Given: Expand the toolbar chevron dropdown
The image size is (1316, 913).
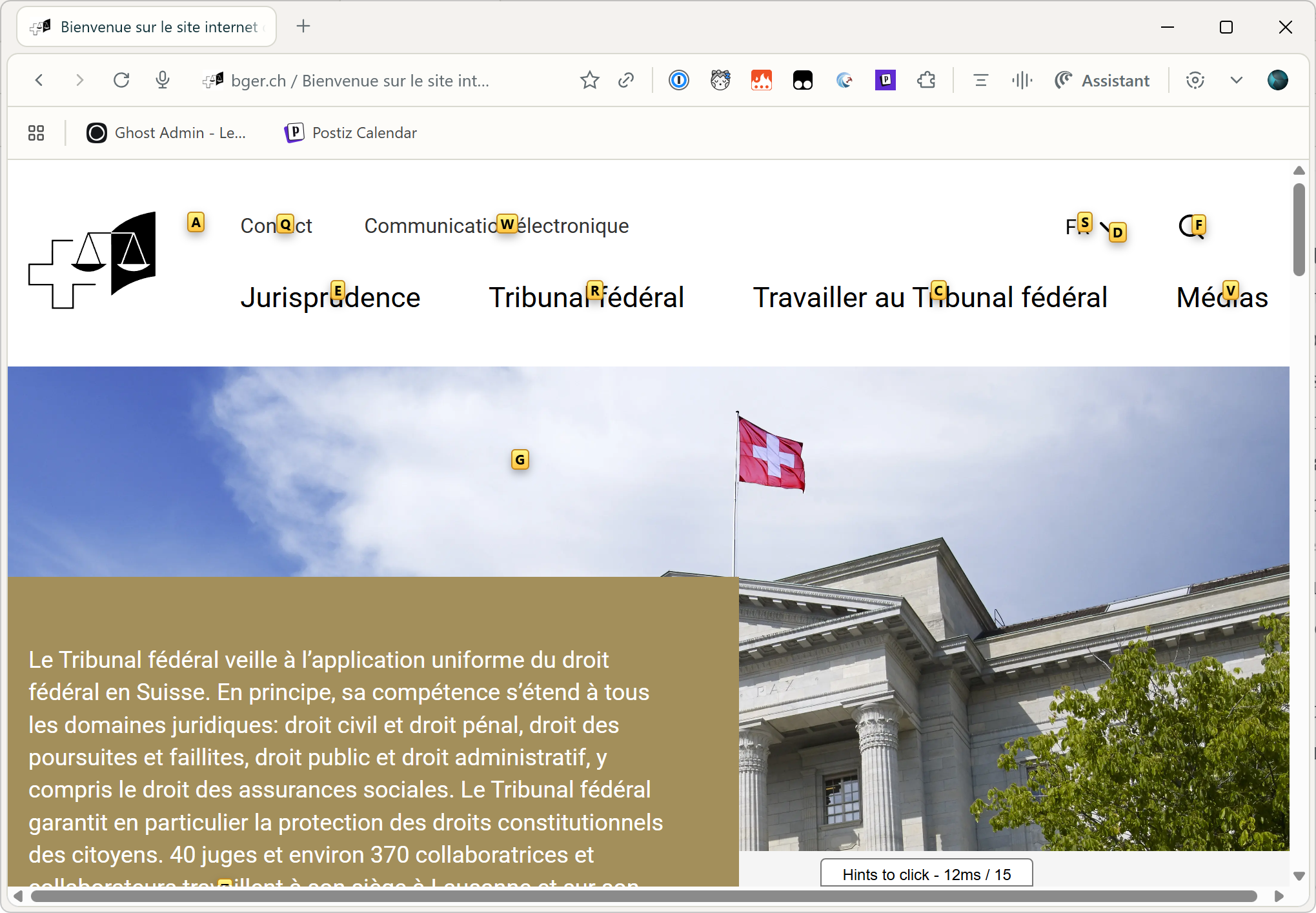Looking at the screenshot, I should pyautogui.click(x=1236, y=80).
